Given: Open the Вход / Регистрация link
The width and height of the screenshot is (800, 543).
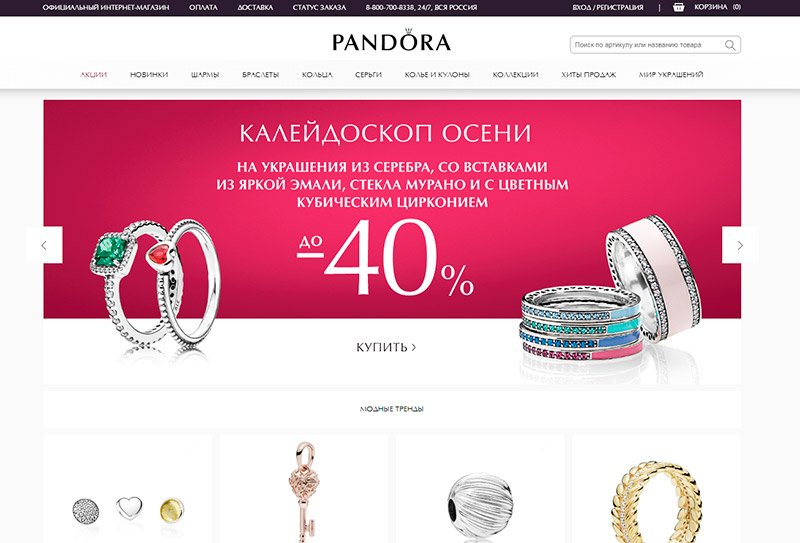Looking at the screenshot, I should (x=608, y=7).
